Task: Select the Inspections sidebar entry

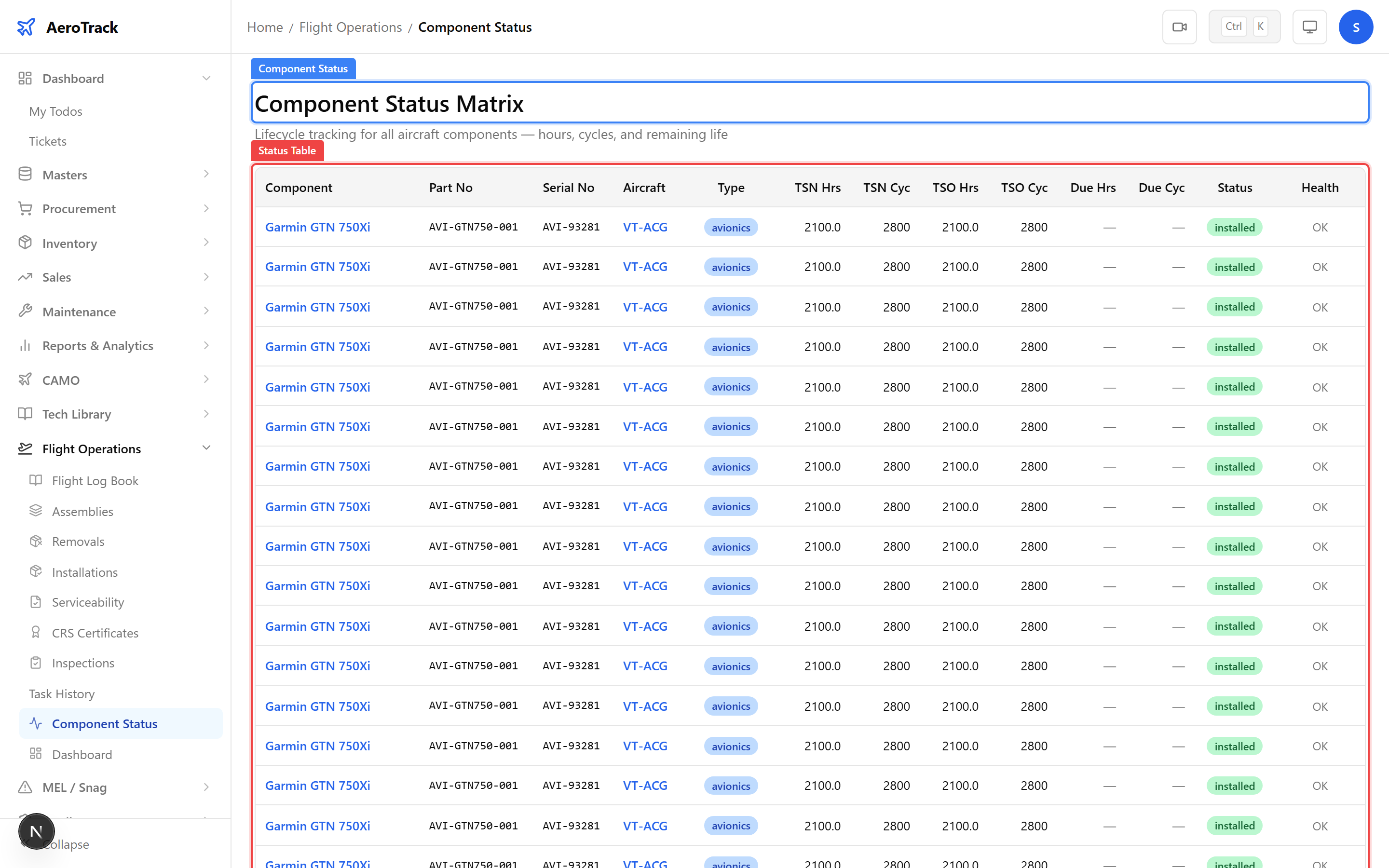Action: coord(83,663)
